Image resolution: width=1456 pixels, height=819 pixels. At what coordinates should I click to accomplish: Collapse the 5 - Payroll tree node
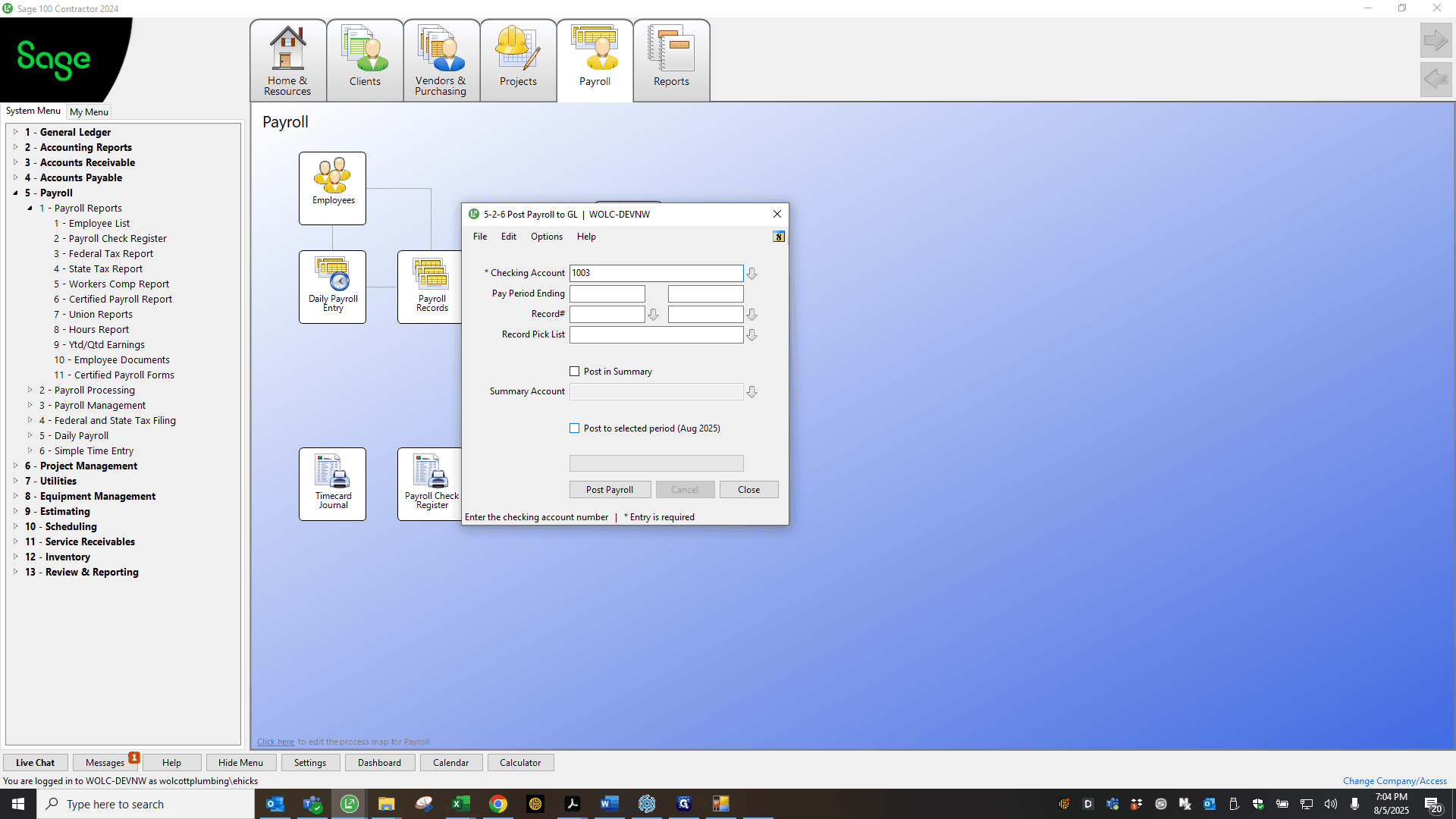(x=15, y=193)
